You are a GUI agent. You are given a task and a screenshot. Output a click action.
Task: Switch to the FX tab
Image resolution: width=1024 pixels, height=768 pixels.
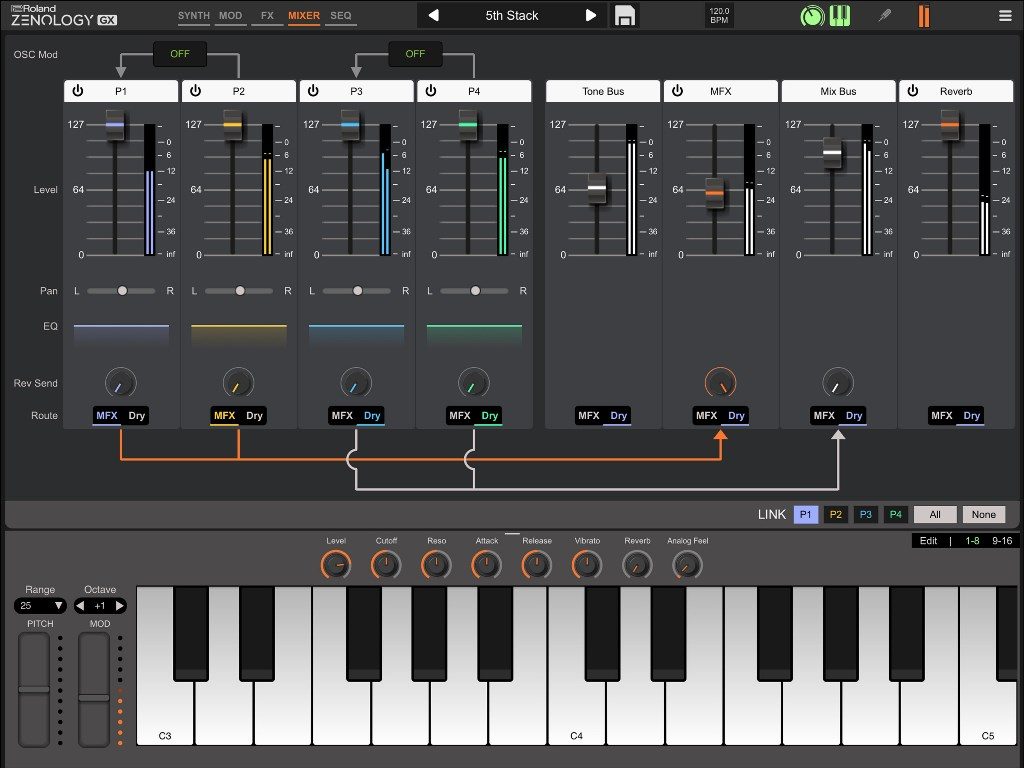coord(267,16)
